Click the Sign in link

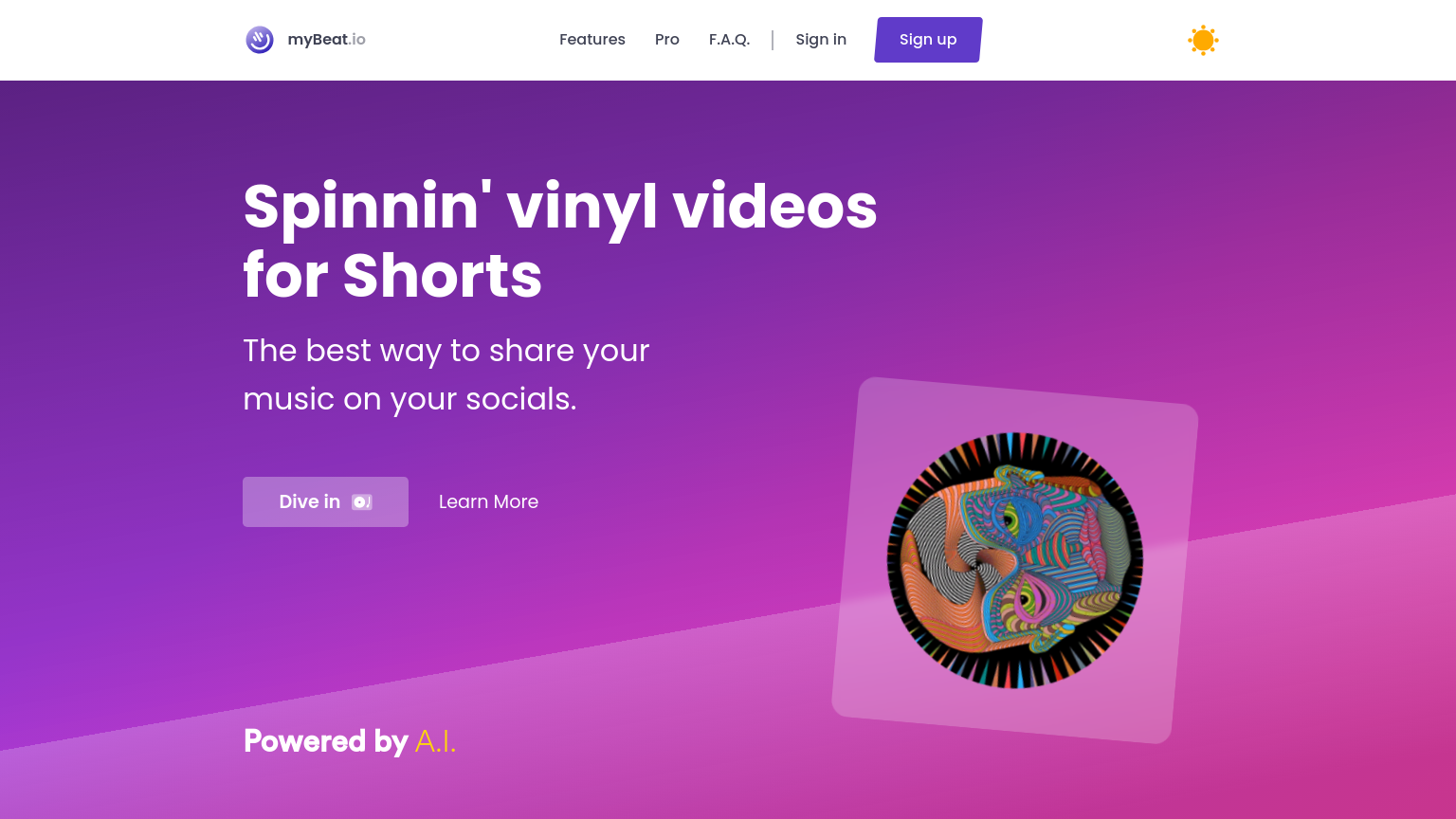(821, 40)
